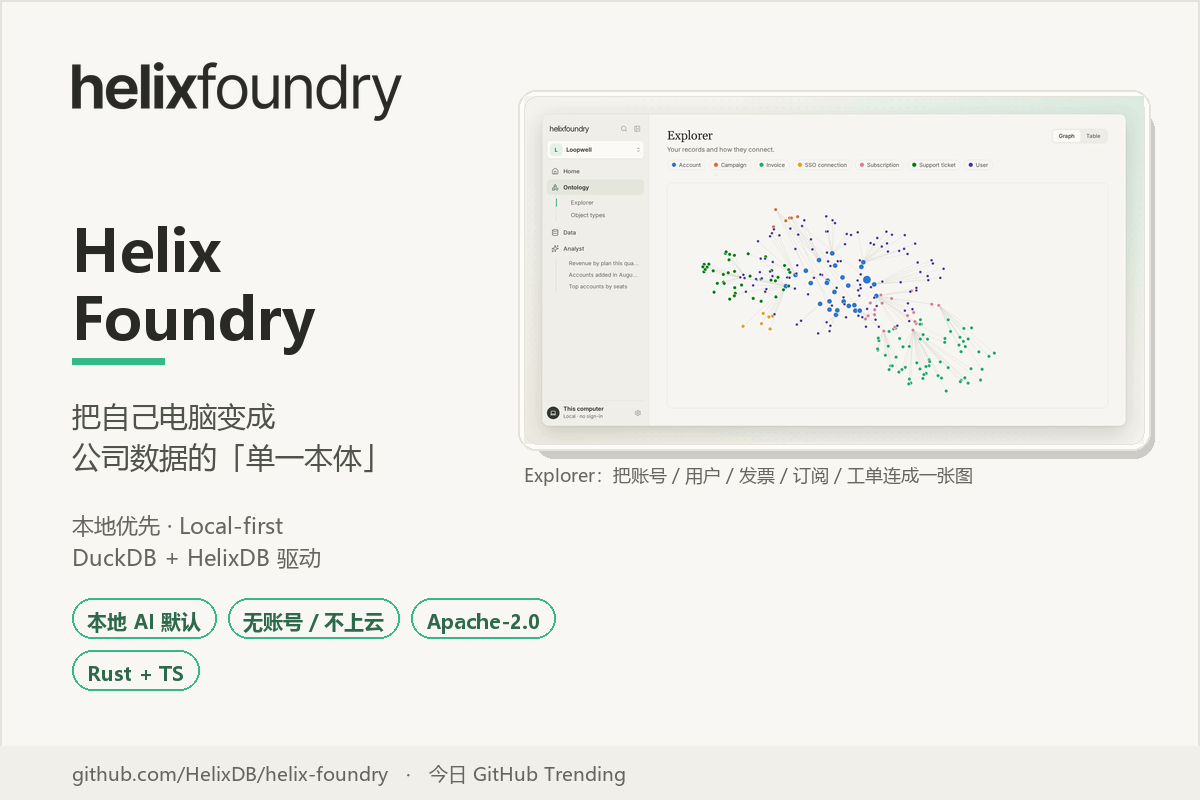Click the 今日 GitHub Trending text
The image size is (1200, 800).
click(527, 774)
